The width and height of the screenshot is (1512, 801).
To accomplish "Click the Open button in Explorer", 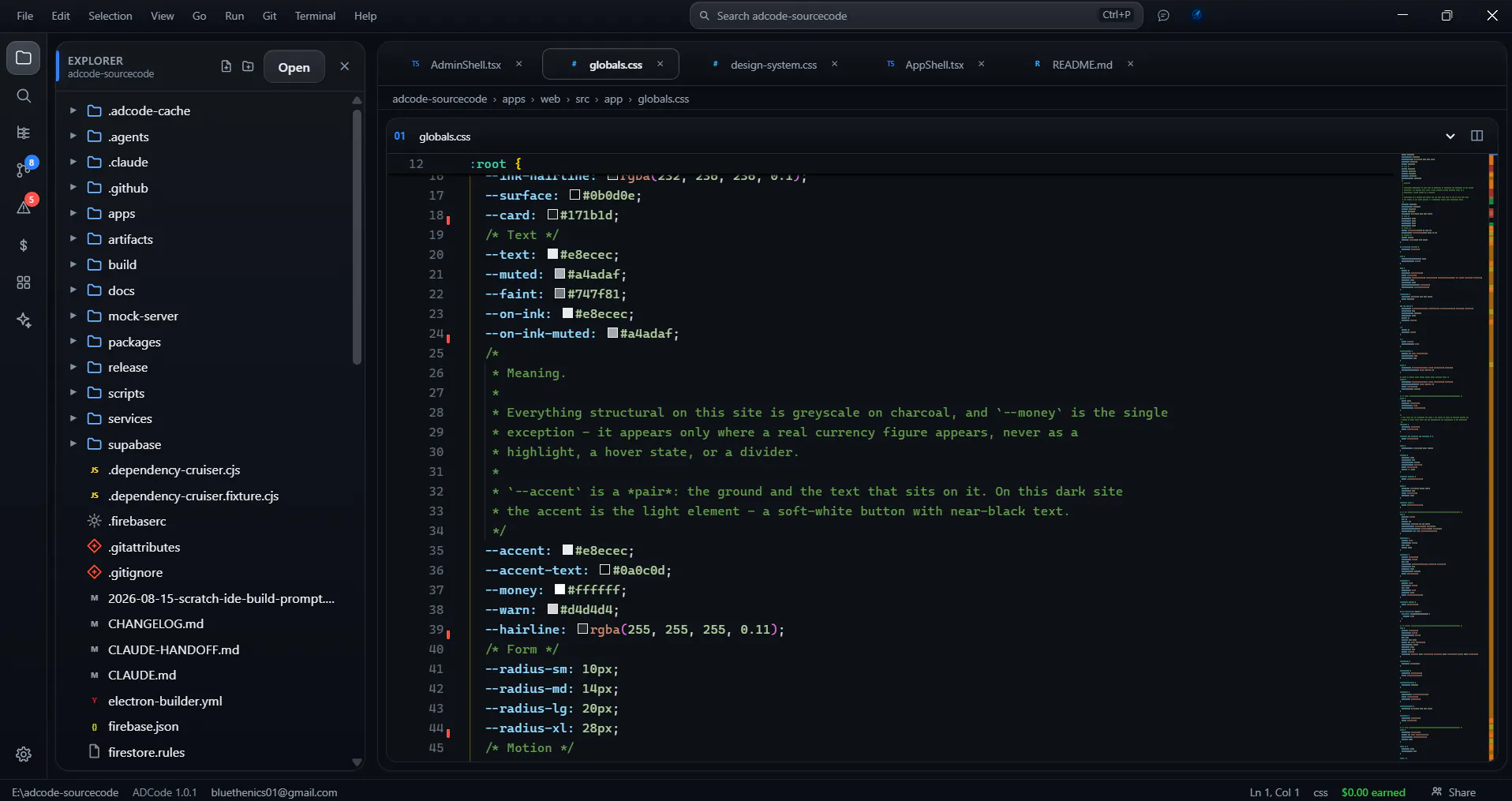I will click(x=294, y=67).
